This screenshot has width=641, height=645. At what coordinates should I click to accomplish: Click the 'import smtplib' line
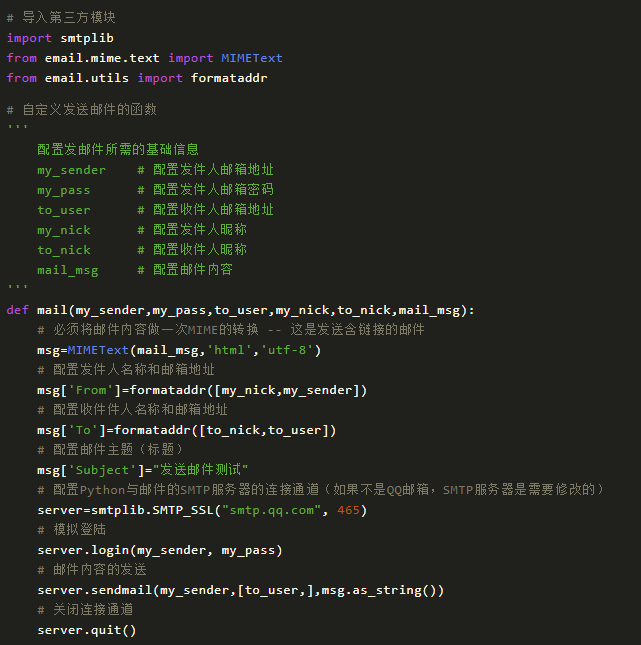pos(60,38)
